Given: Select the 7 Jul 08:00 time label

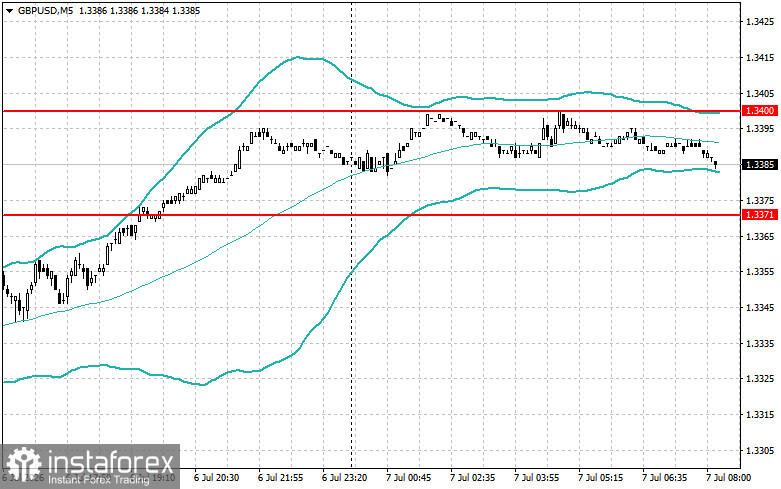Looking at the screenshot, I should (x=728, y=478).
